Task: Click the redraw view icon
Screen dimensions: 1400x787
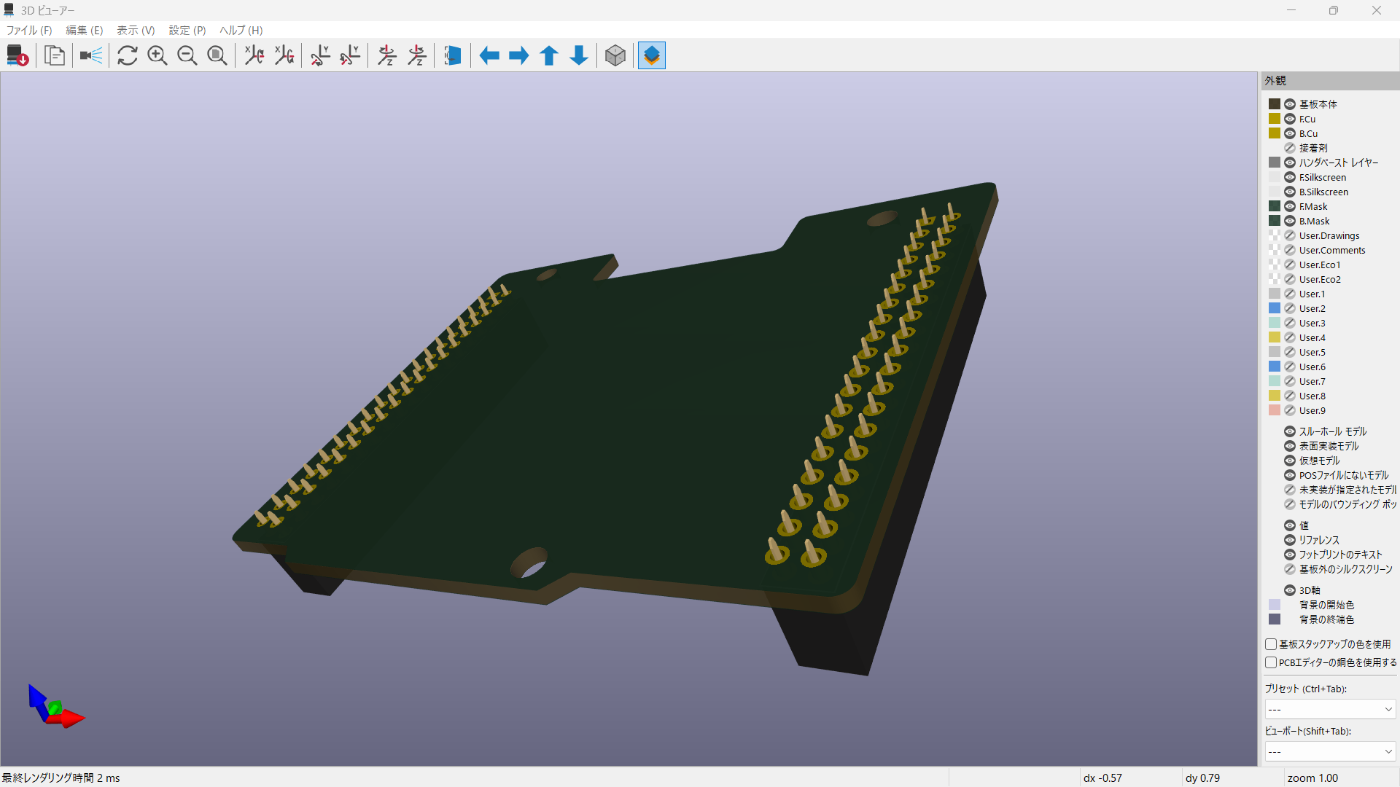Action: click(x=127, y=56)
